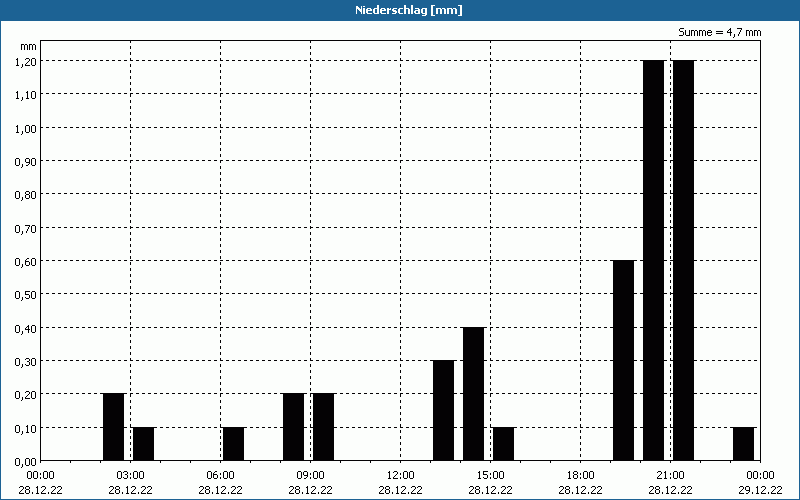Click the 0,20 mm bar before 03:00

[113, 427]
